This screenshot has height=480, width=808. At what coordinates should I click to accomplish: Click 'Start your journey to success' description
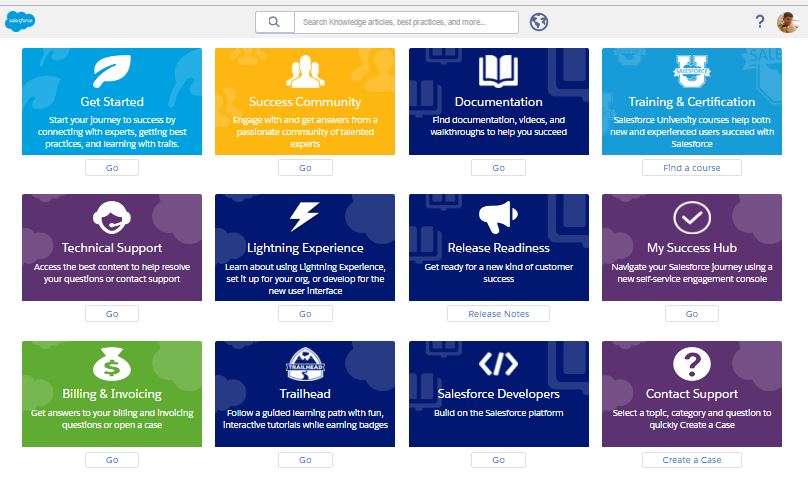[112, 131]
